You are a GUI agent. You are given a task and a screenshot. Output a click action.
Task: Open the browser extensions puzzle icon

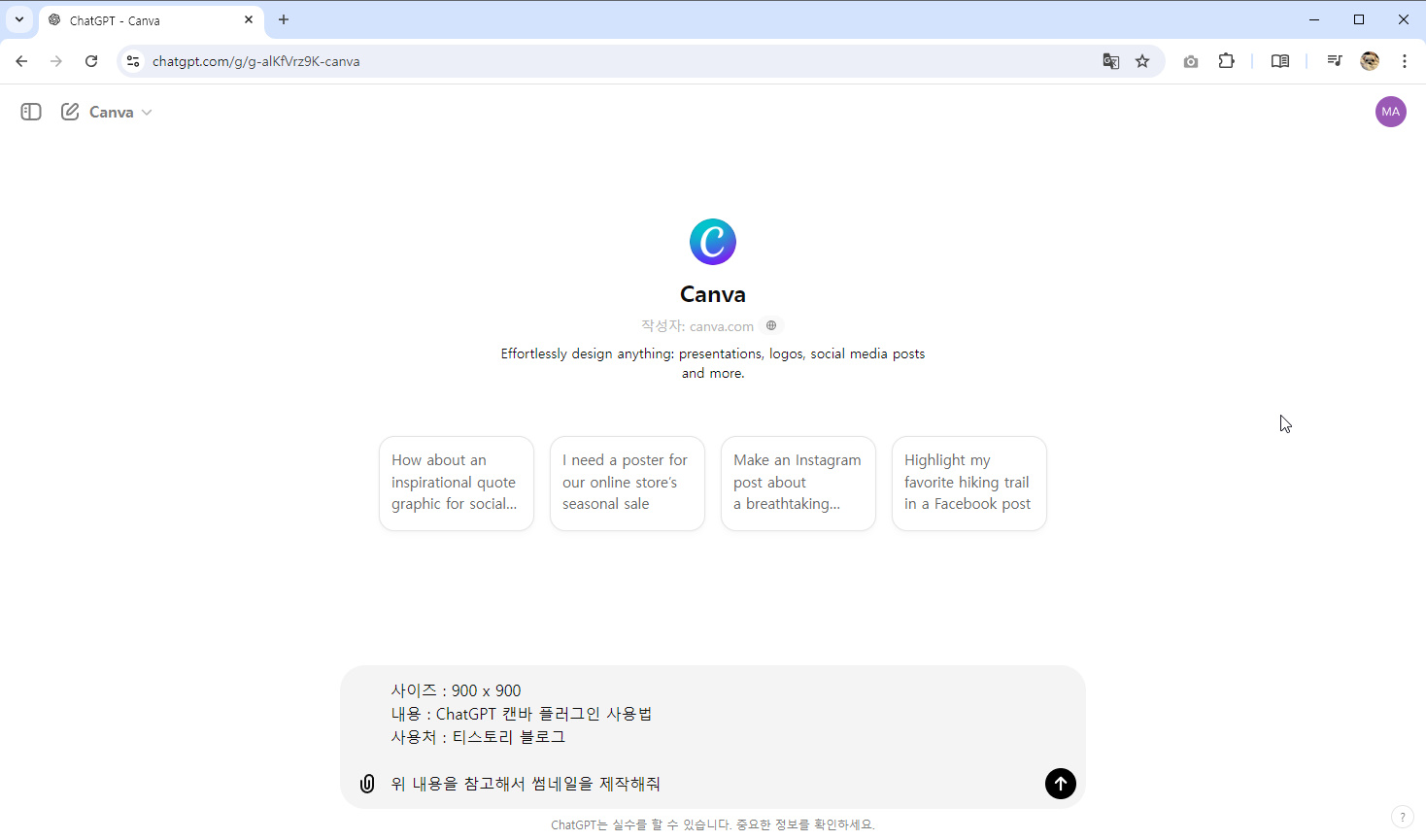click(1227, 61)
